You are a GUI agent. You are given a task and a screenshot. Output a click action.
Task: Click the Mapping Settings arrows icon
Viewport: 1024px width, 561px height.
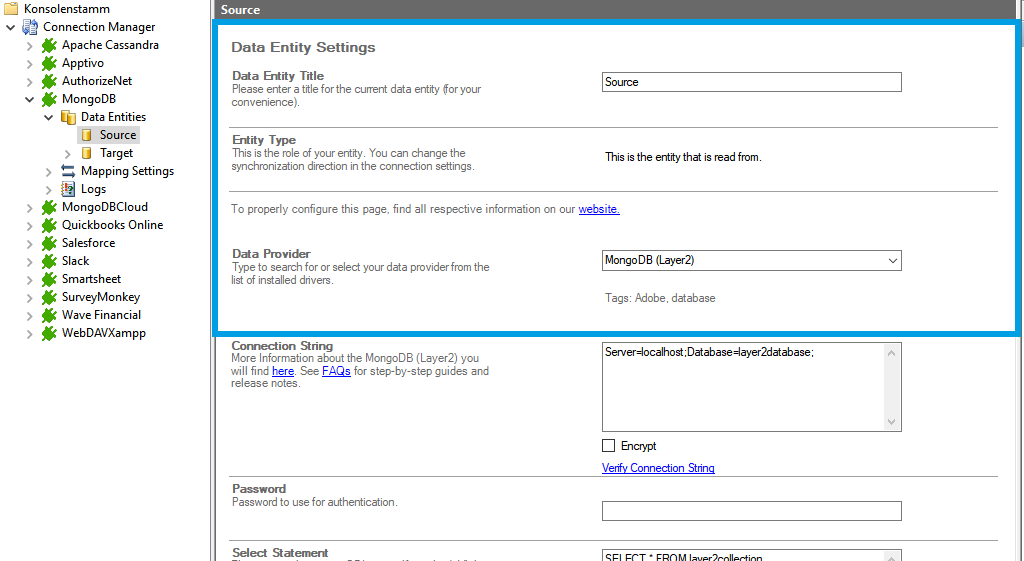point(68,171)
